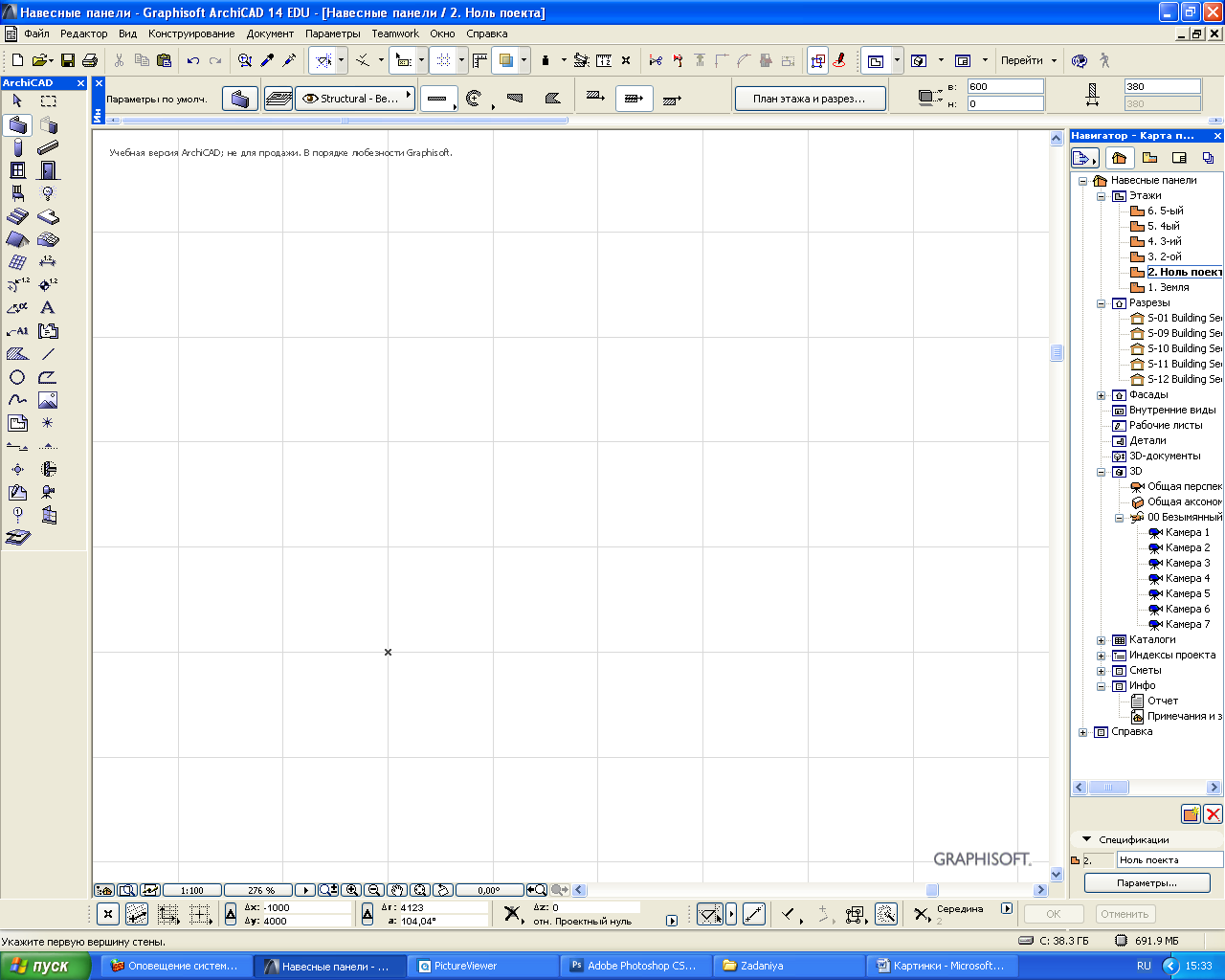Save the project with floppy disk icon
This screenshot has width=1225, height=980.
click(68, 60)
